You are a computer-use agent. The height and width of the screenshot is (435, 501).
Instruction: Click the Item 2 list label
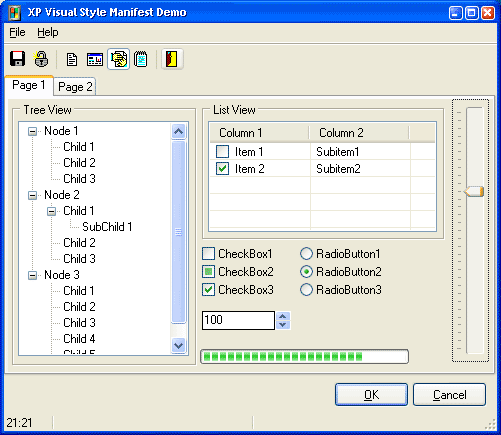click(250, 169)
